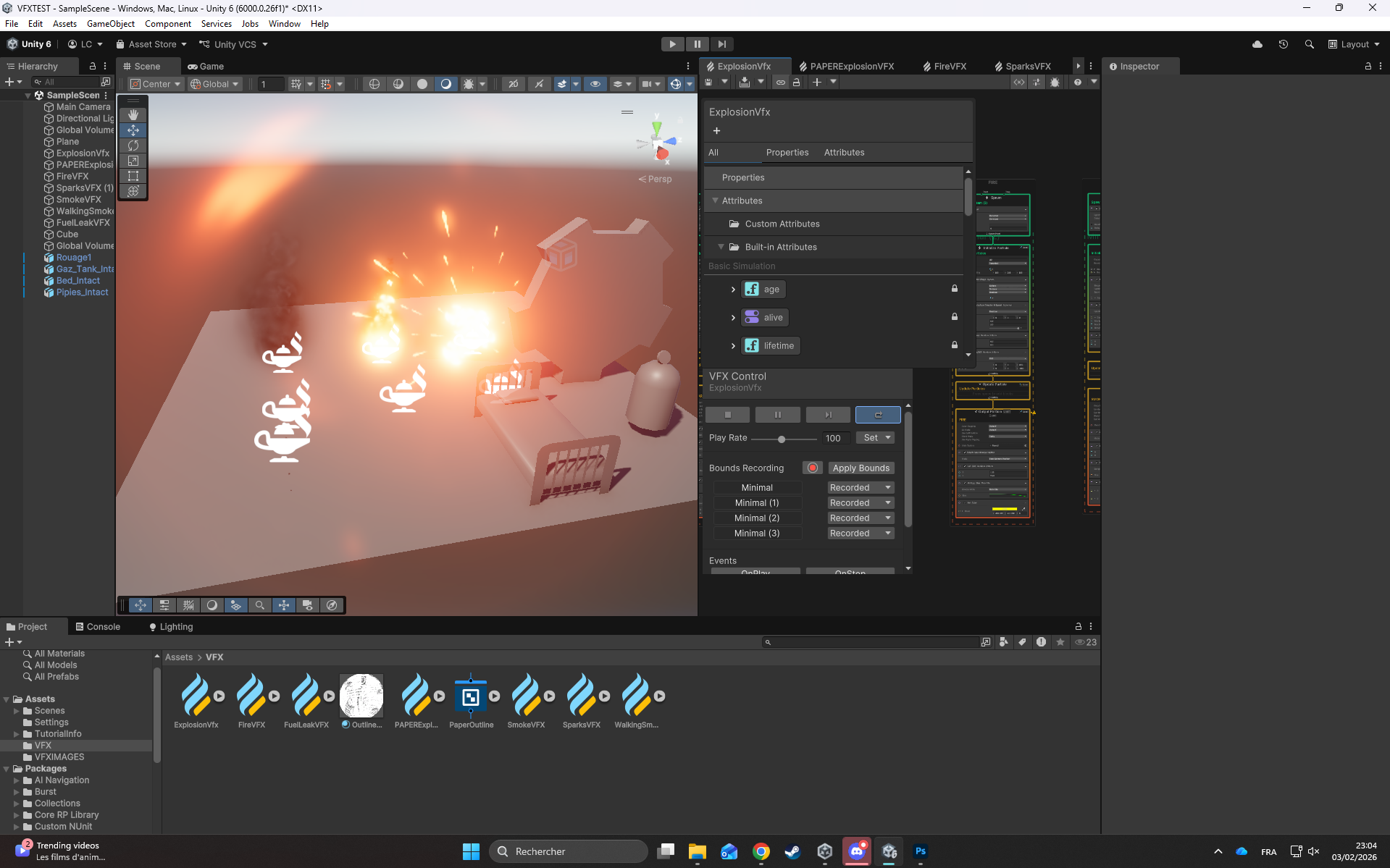Pause the VFX in VFX Control
This screenshot has width=1390, height=868.
(778, 415)
